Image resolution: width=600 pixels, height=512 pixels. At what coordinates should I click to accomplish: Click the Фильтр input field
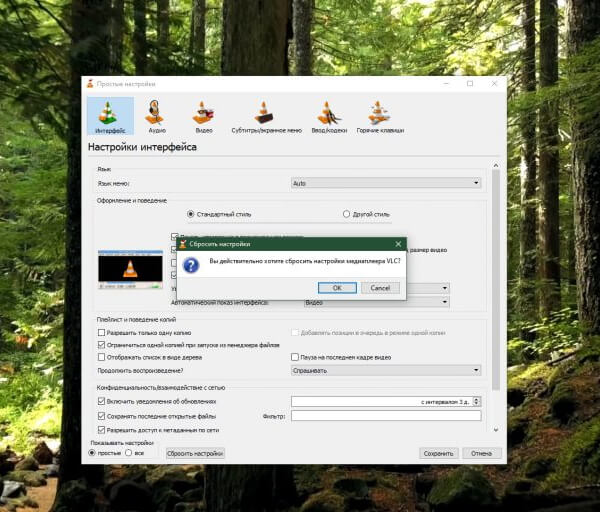tap(386, 416)
